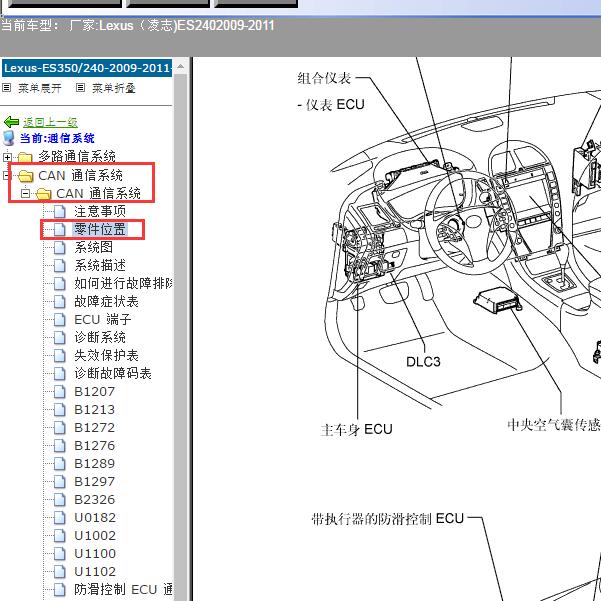Click the document icon beside B1289
The image size is (601, 601).
tap(59, 463)
